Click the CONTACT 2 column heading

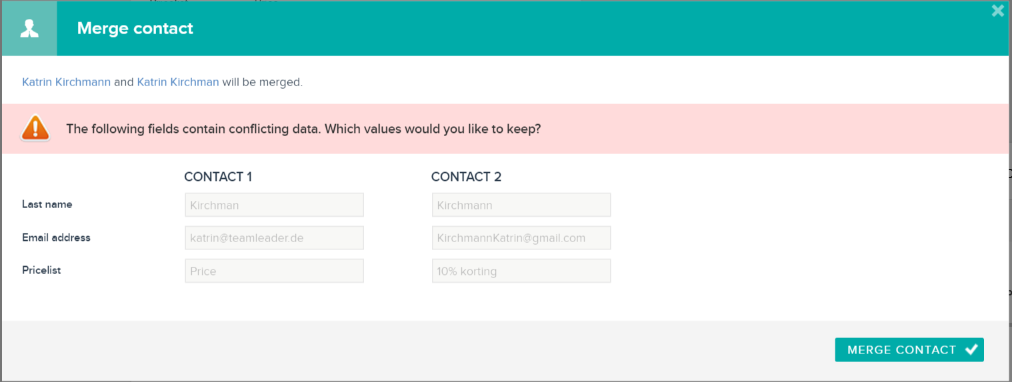[x=466, y=177]
